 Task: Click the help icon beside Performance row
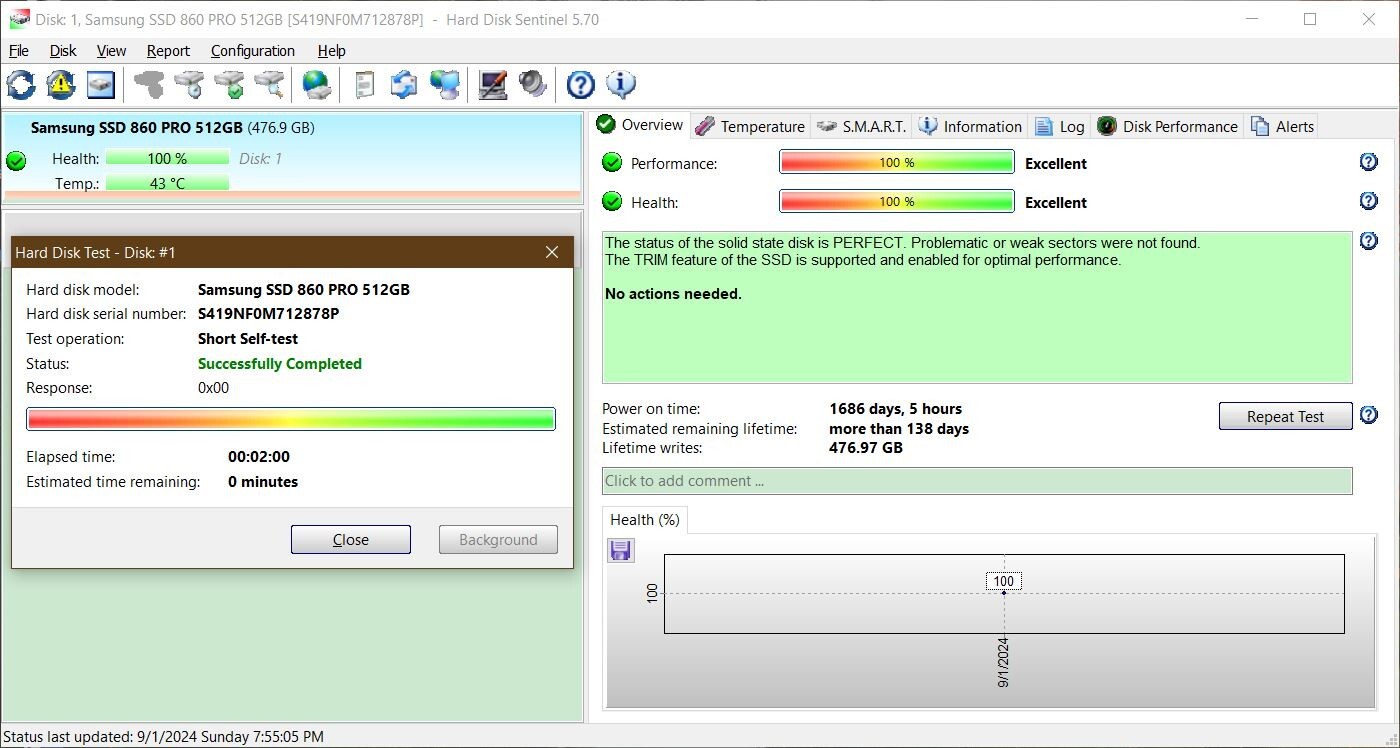[x=1369, y=162]
